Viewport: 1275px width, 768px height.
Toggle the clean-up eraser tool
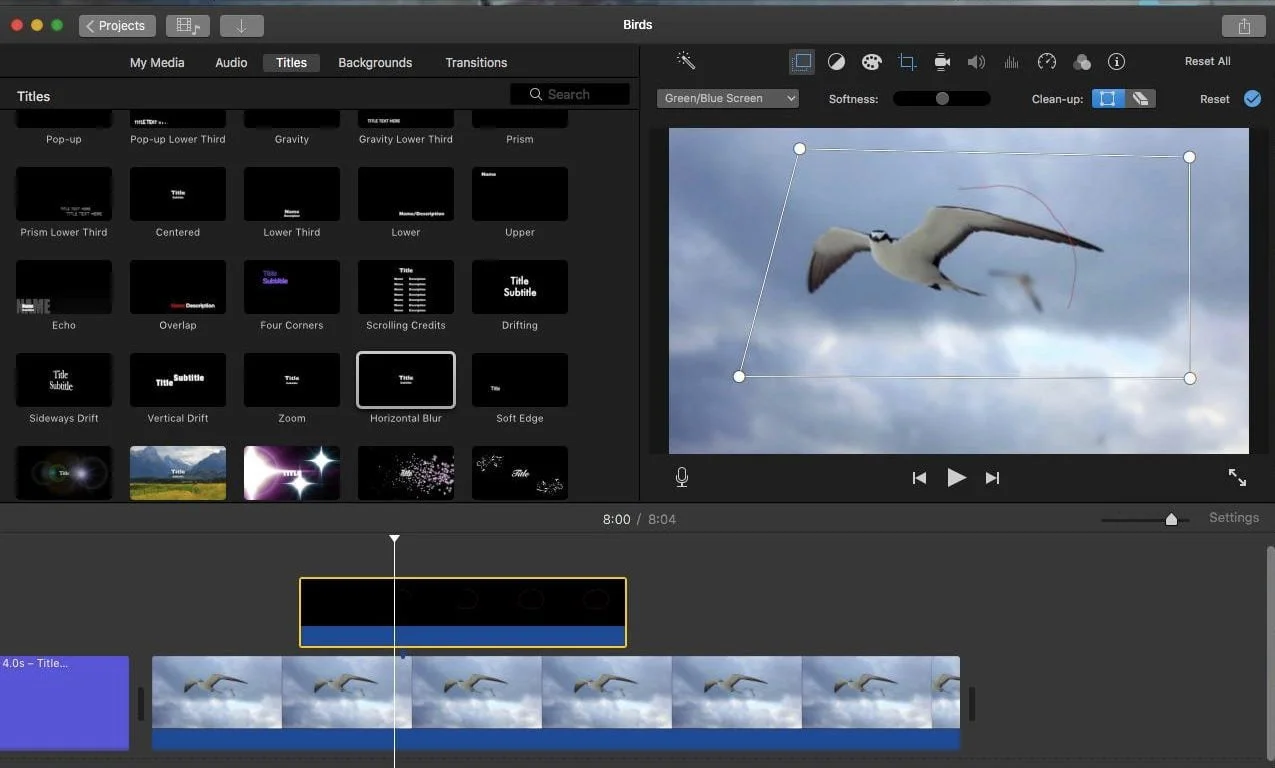pyautogui.click(x=1140, y=98)
